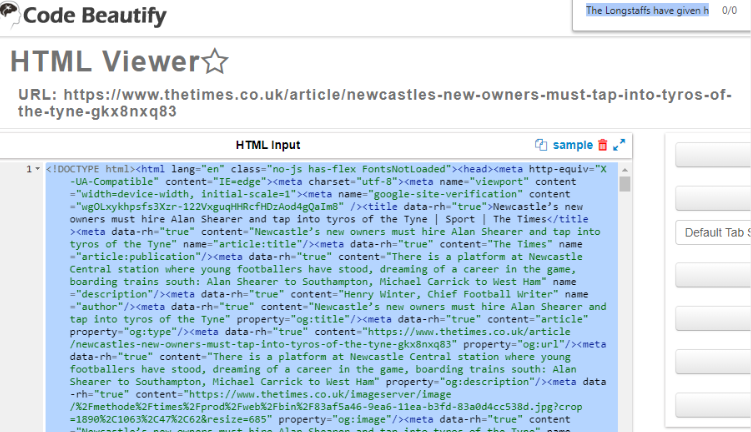This screenshot has height=432, width=751.
Task: Expand HTML Input editor to fullscreen
Action: point(619,145)
